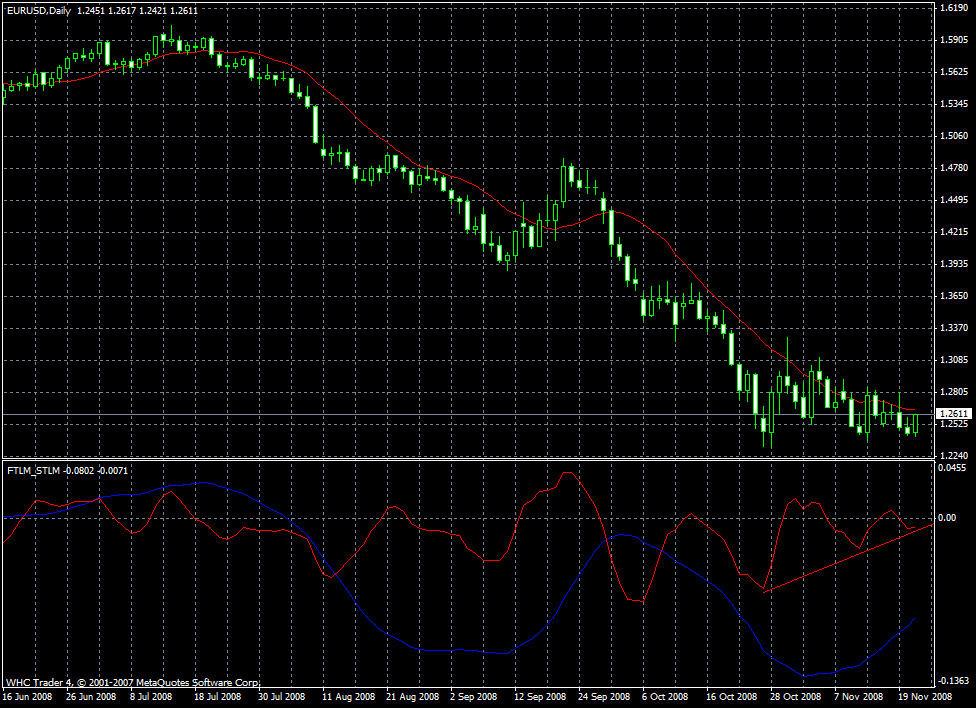The width and height of the screenshot is (976, 708).
Task: Click the 16 Oct 2008 date marker
Action: (728, 696)
